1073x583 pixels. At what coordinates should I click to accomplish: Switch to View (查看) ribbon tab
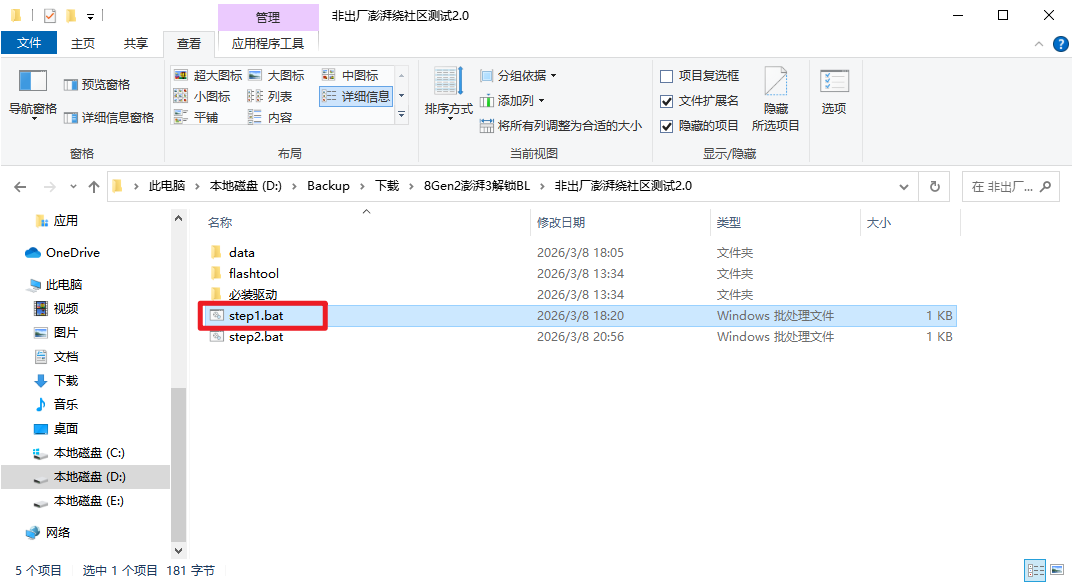(x=189, y=44)
